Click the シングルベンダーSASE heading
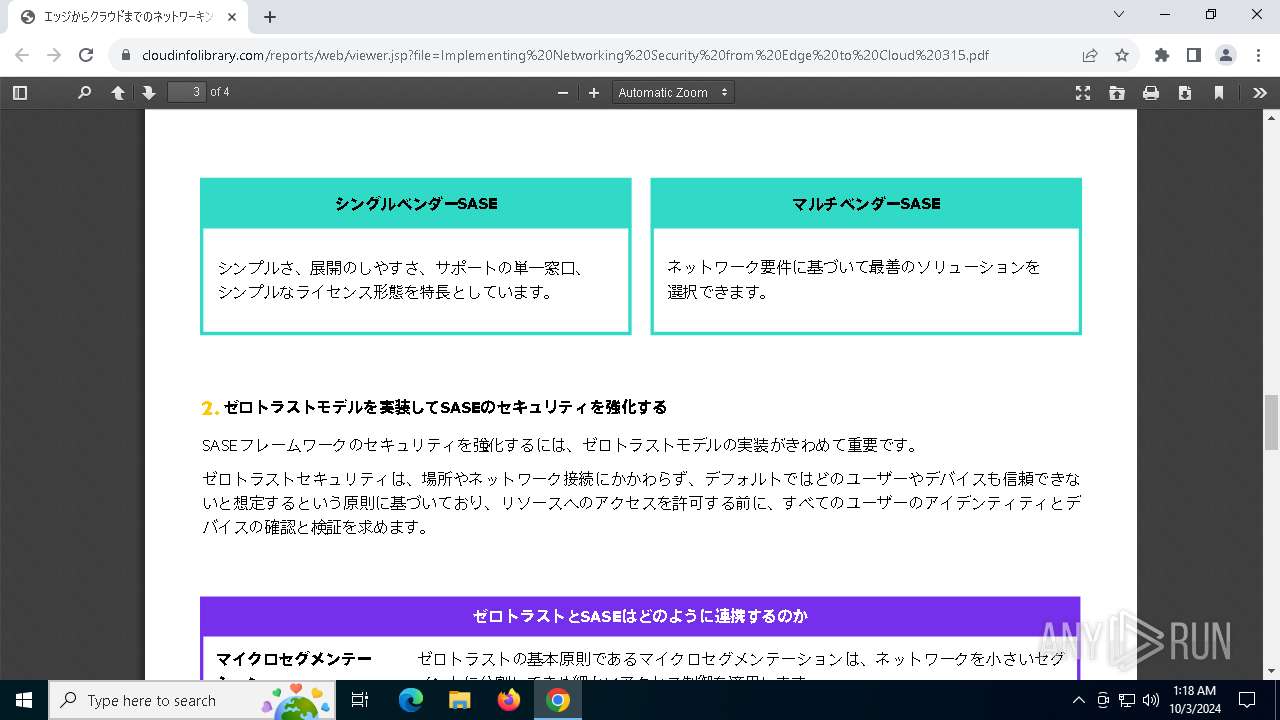 pyautogui.click(x=416, y=204)
